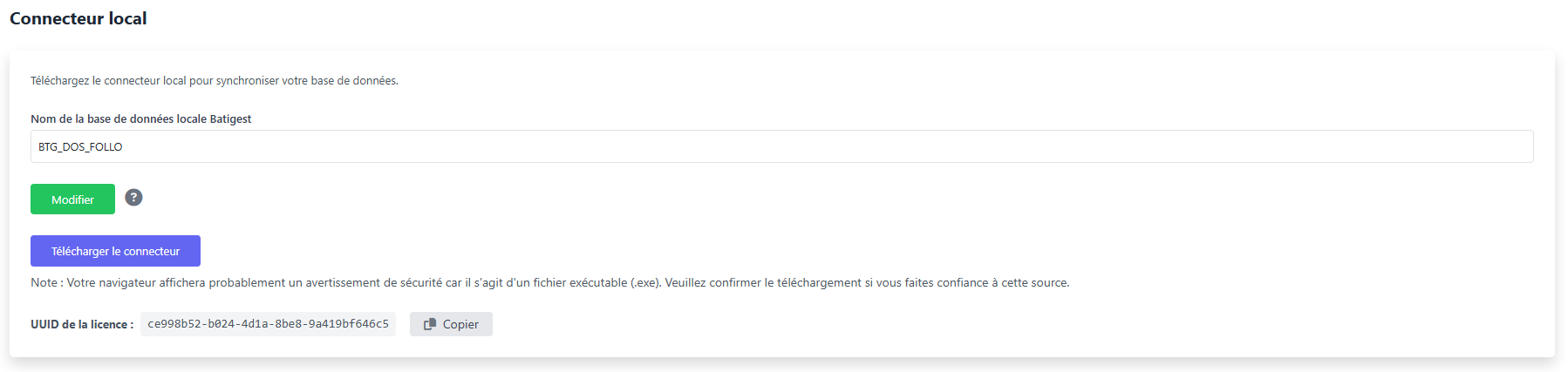Click the Connecteur local heading
The width and height of the screenshot is (1568, 372).
click(x=78, y=18)
